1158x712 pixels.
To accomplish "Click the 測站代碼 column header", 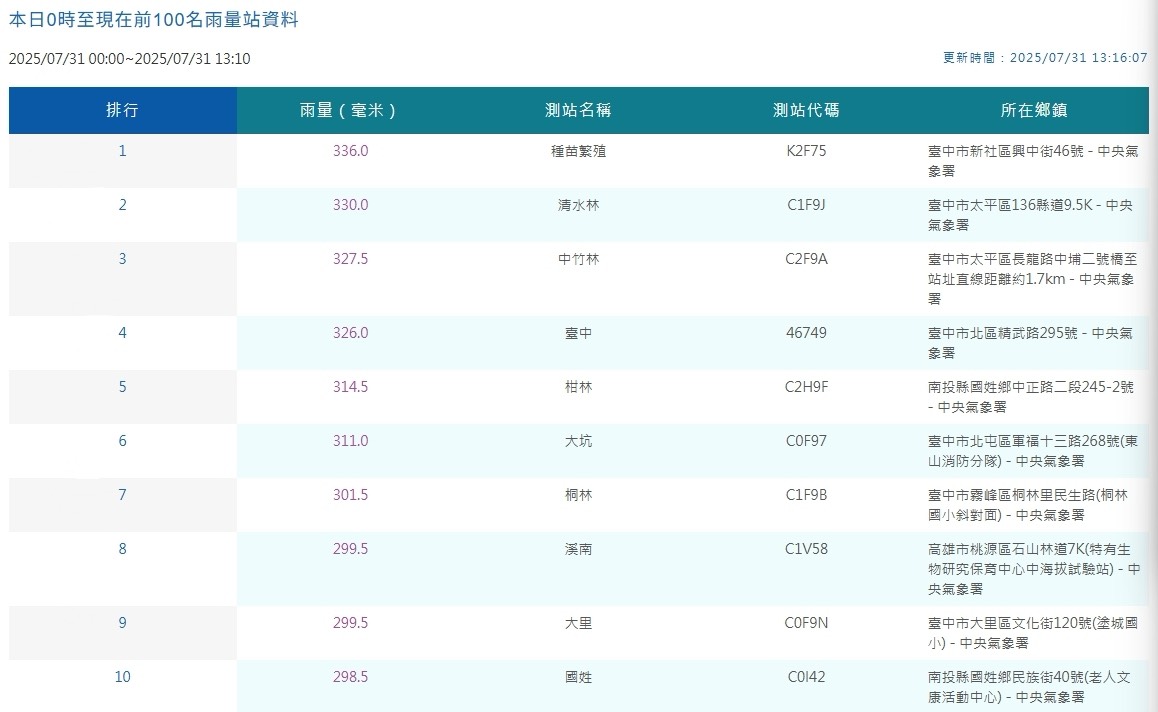I will (806, 110).
